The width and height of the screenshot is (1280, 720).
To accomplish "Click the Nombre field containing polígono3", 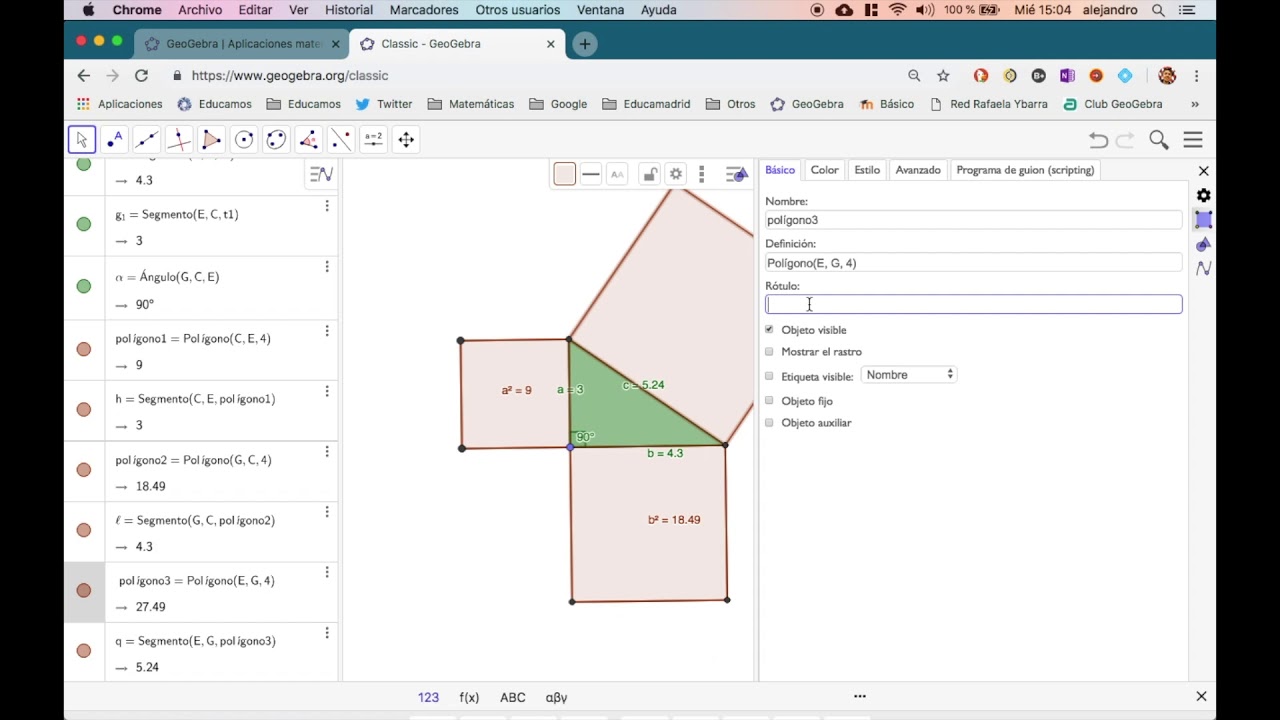I will click(x=974, y=220).
